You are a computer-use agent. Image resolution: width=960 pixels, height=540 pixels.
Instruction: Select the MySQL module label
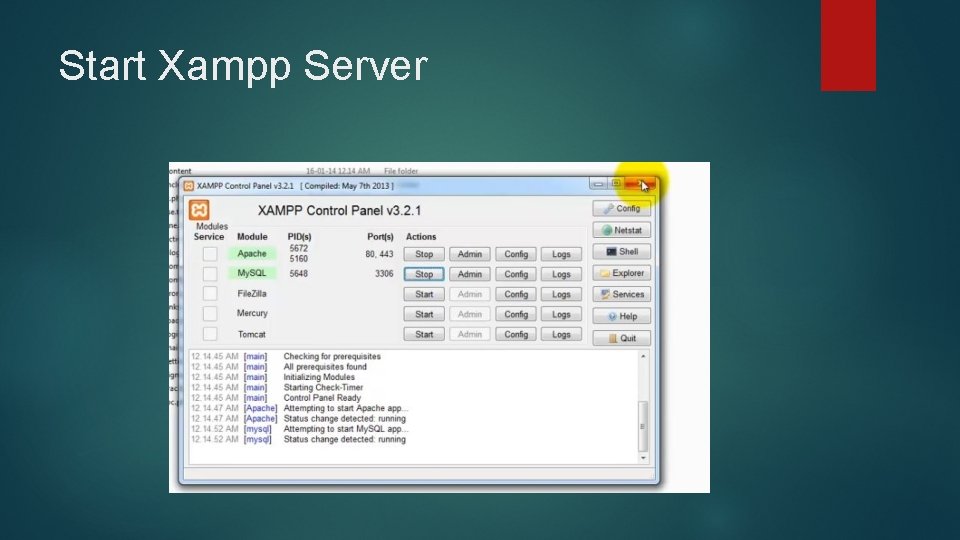point(252,273)
